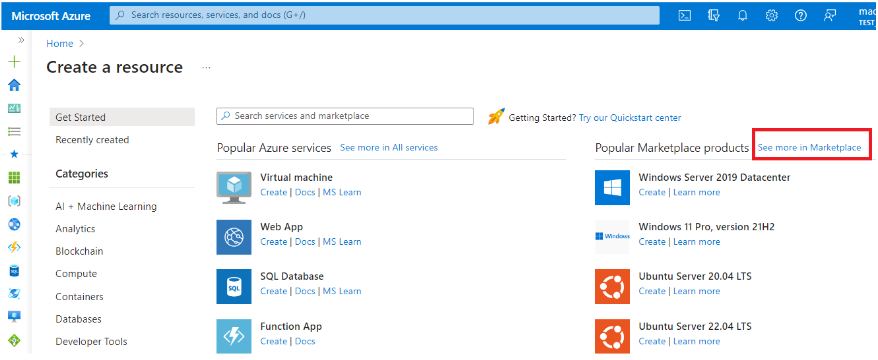Open the ellipsis menu beside Create a resource
The image size is (878, 360).
tap(207, 68)
